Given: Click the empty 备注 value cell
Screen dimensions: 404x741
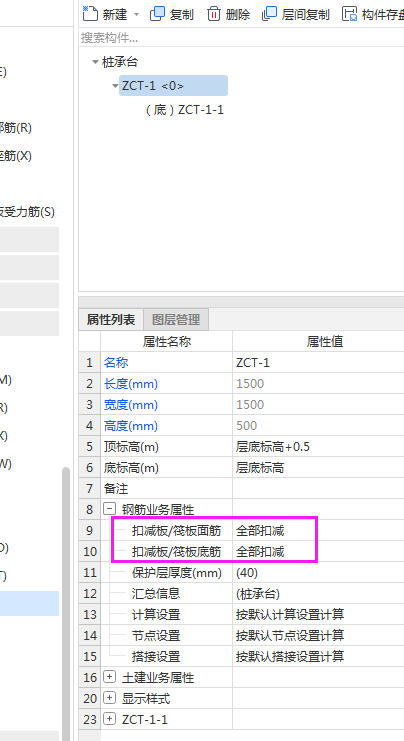Looking at the screenshot, I should tap(318, 488).
